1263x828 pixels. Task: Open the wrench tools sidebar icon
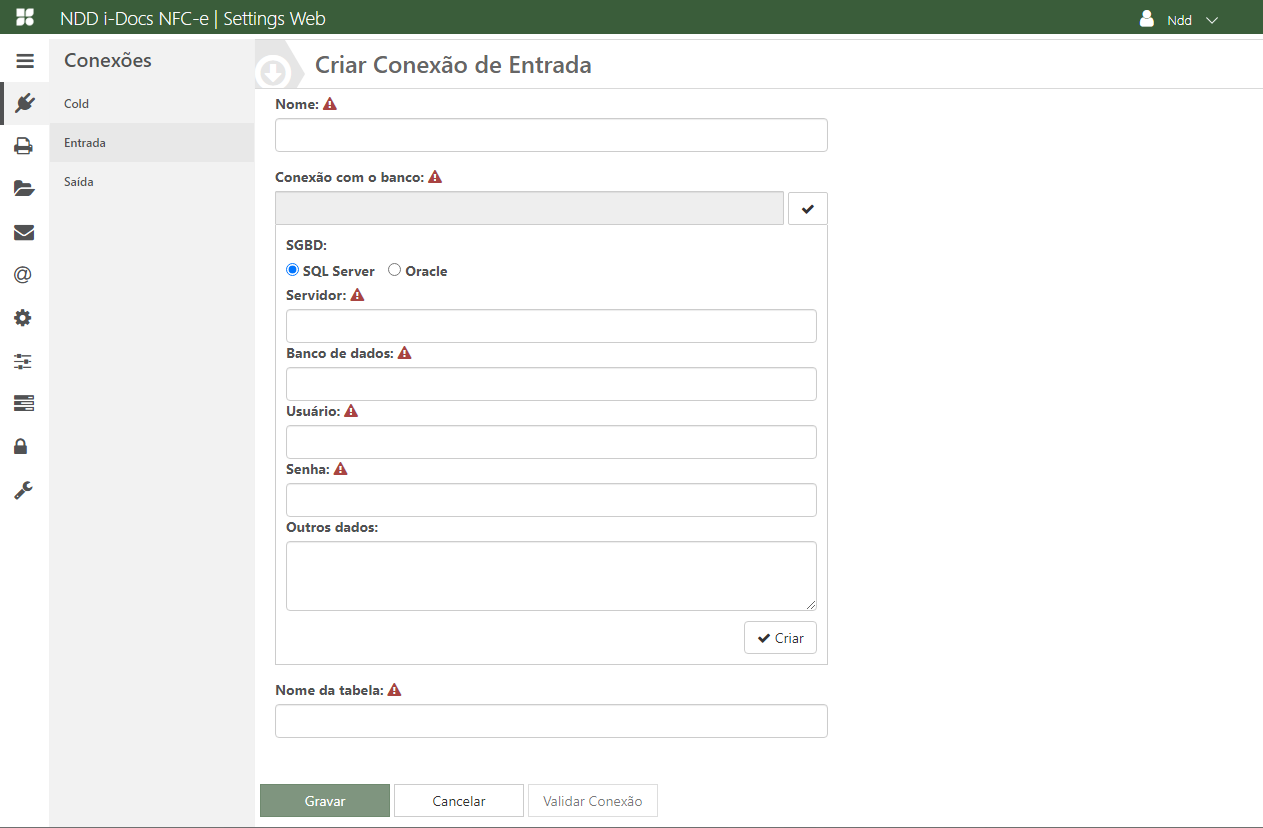coord(23,490)
